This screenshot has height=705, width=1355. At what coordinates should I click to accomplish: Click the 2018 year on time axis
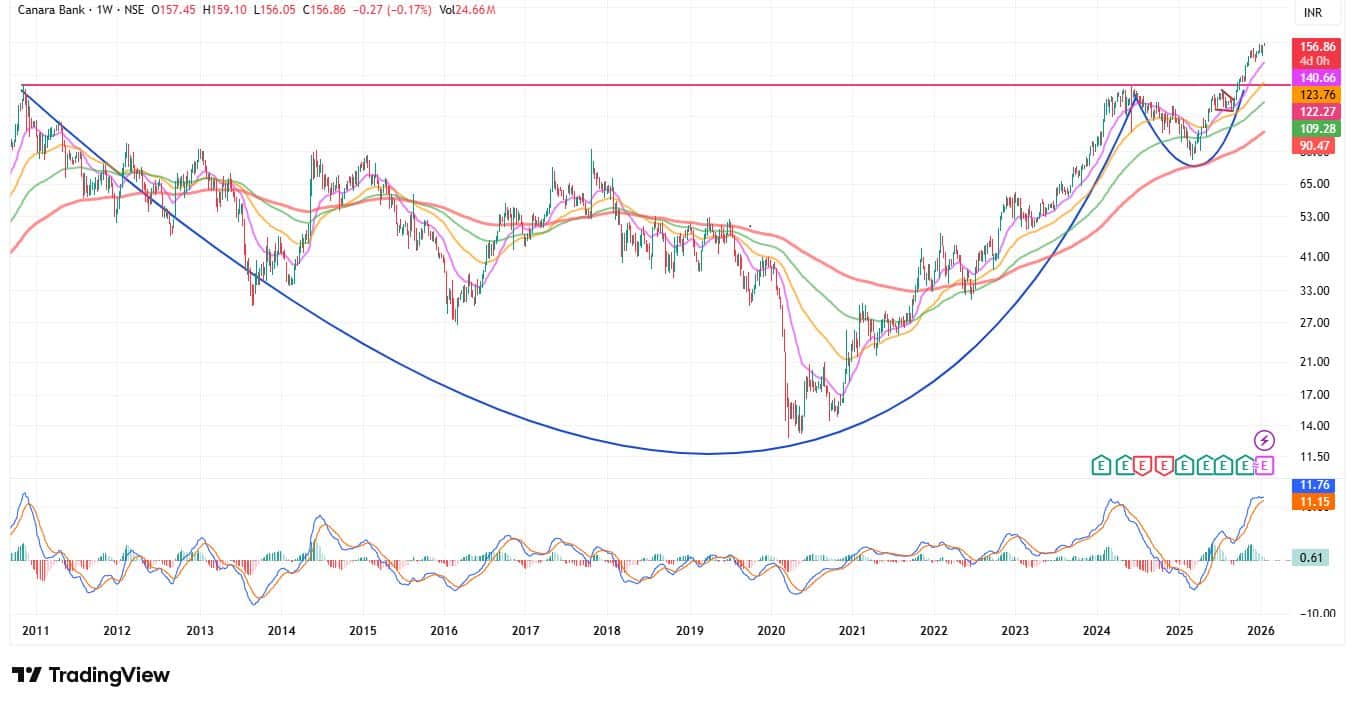pyautogui.click(x=606, y=631)
